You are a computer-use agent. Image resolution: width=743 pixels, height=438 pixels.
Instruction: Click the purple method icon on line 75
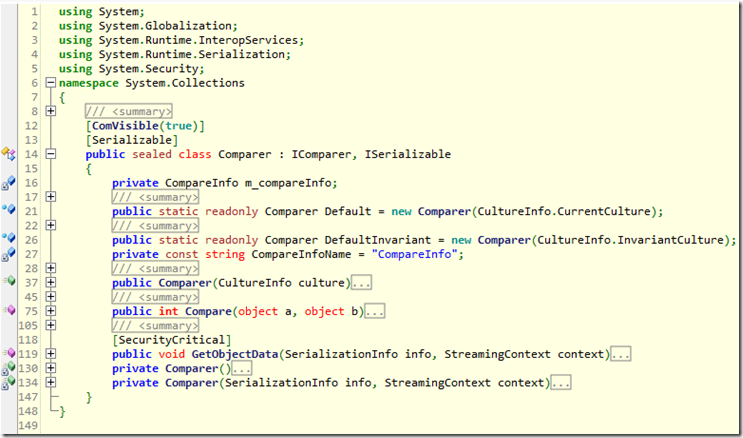point(7,311)
